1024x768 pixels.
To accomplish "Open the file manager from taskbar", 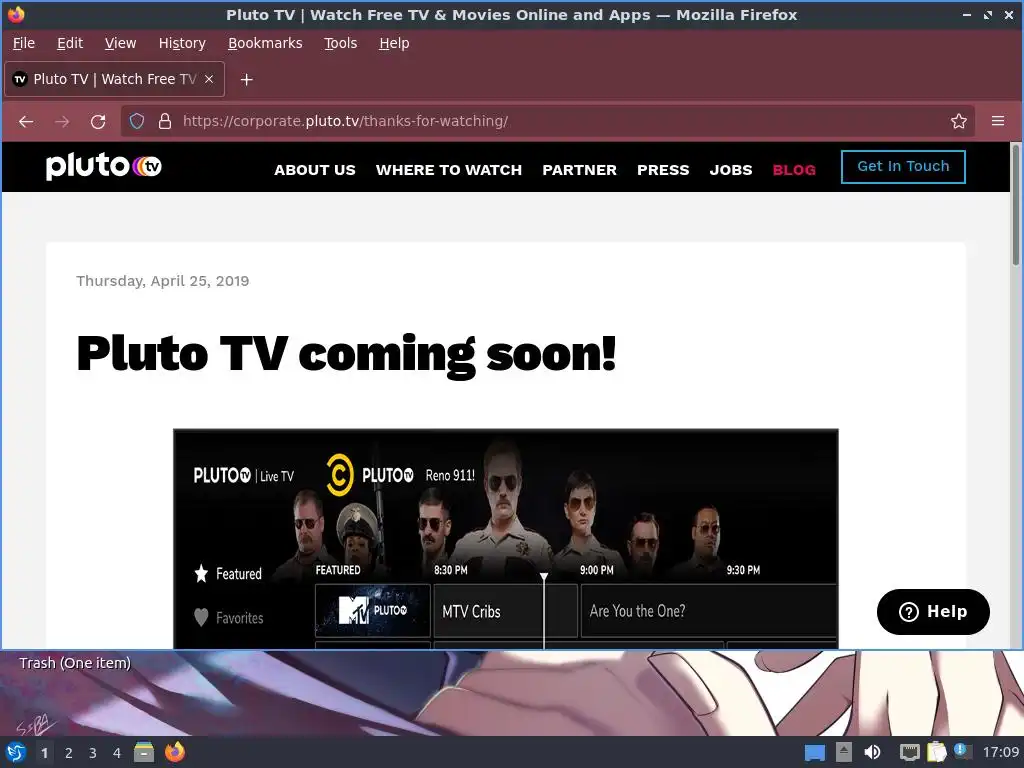I will coord(144,752).
